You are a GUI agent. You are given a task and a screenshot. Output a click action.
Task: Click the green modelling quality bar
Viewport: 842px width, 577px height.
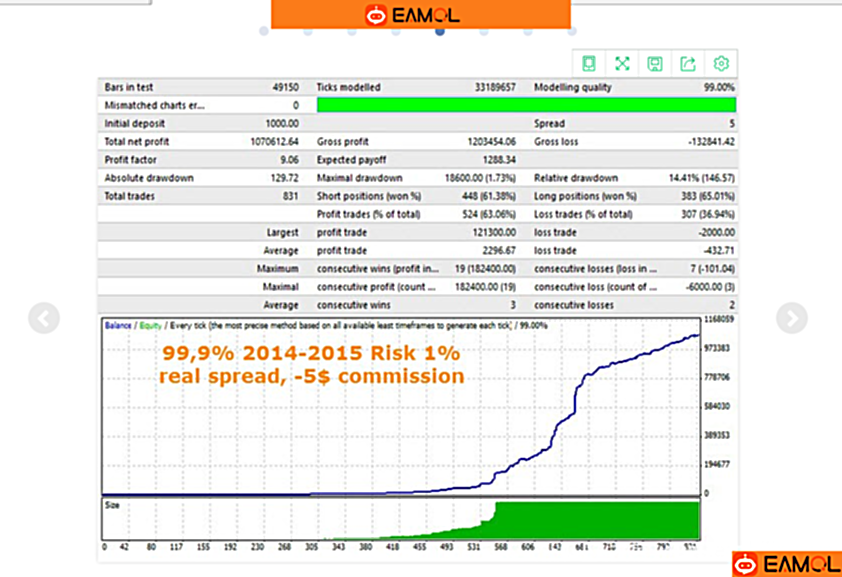[525, 105]
